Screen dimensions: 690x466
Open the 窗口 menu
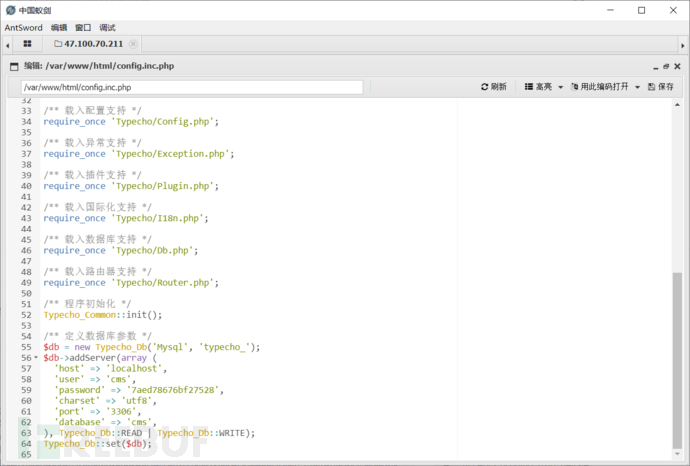(83, 28)
